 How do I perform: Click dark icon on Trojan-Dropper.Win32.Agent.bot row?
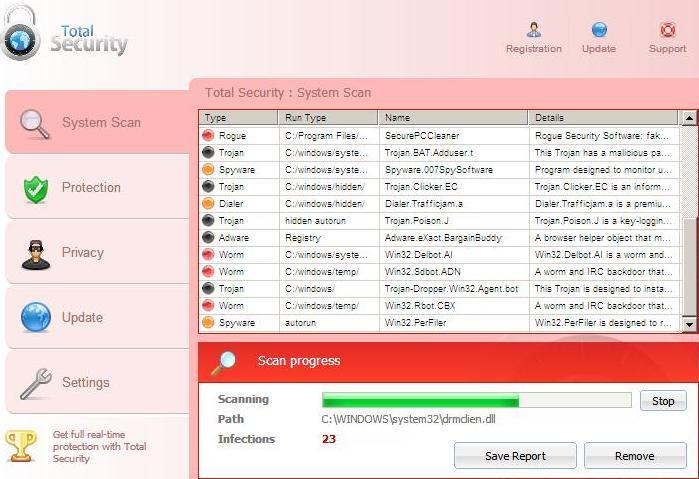coord(208,288)
